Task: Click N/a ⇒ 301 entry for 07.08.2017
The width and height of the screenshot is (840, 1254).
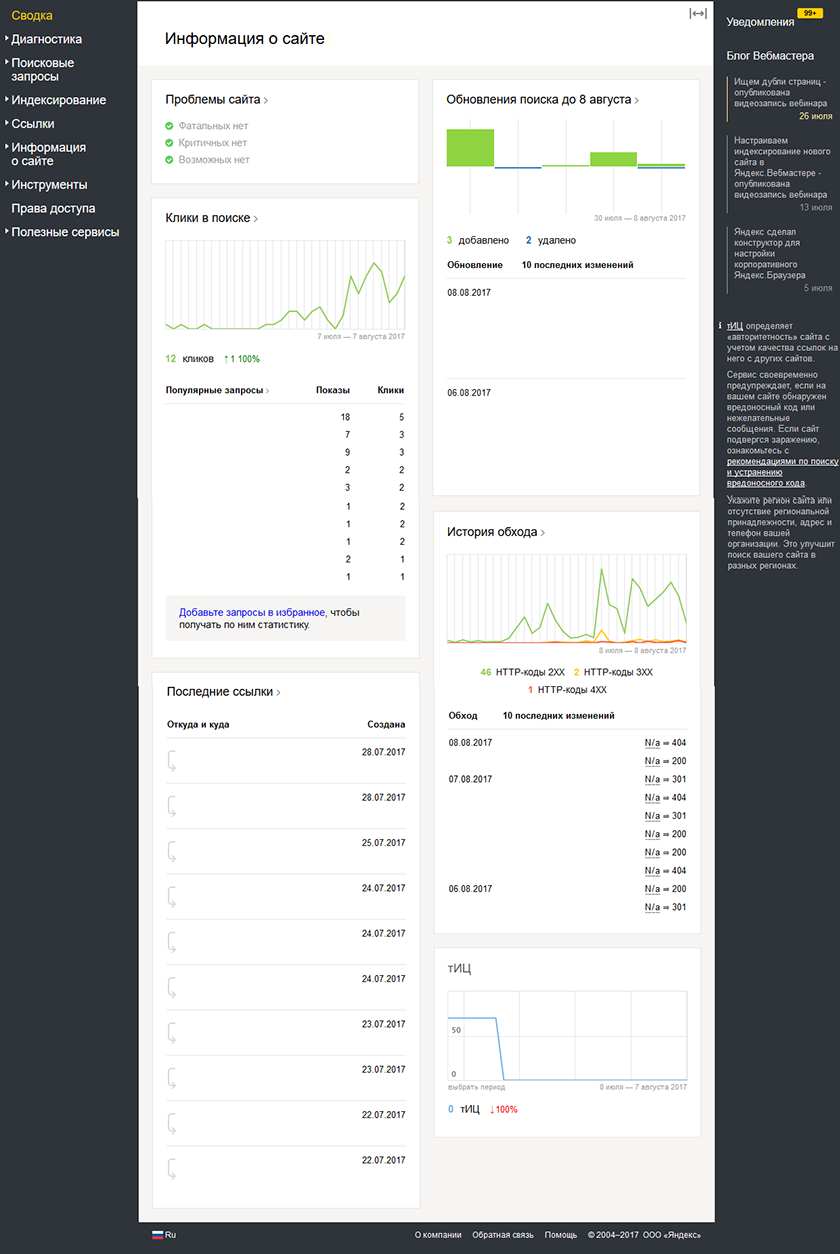Action: [666, 779]
